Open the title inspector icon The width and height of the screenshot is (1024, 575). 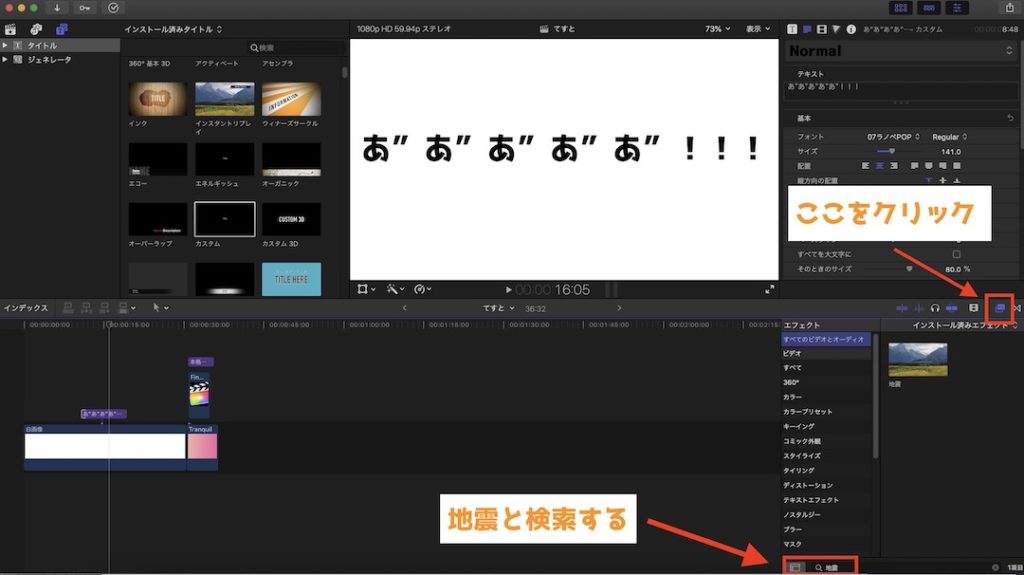[x=792, y=29]
